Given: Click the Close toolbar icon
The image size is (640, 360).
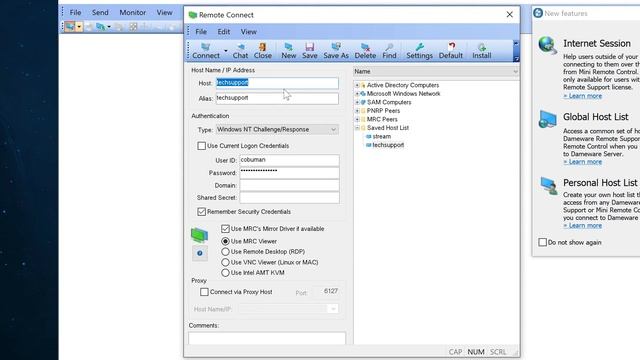Looking at the screenshot, I should tap(262, 51).
